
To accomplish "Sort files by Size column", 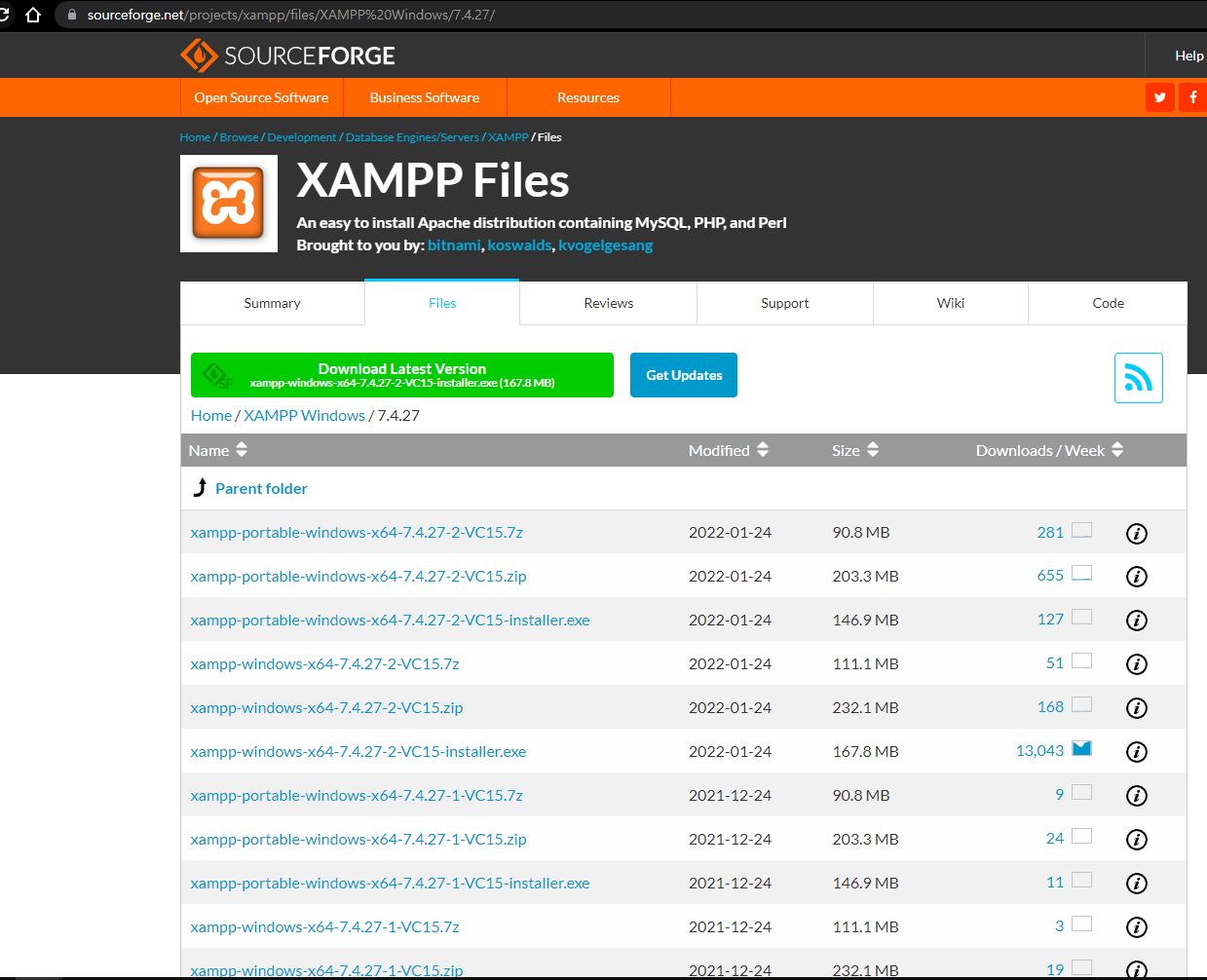I will click(855, 450).
